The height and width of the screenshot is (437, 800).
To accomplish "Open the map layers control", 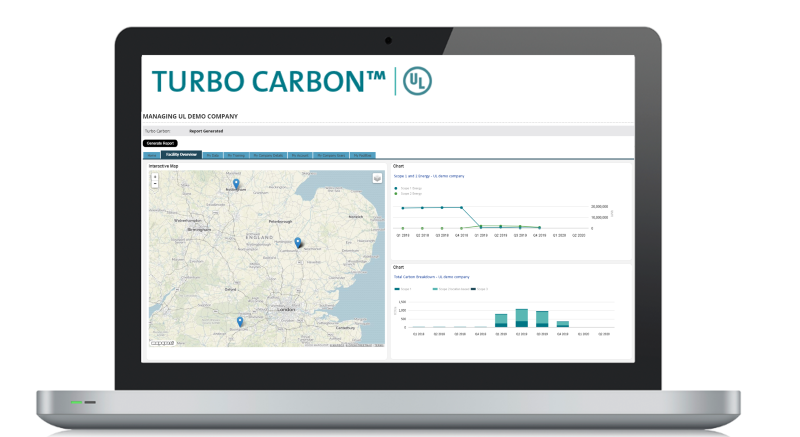I will [x=377, y=178].
